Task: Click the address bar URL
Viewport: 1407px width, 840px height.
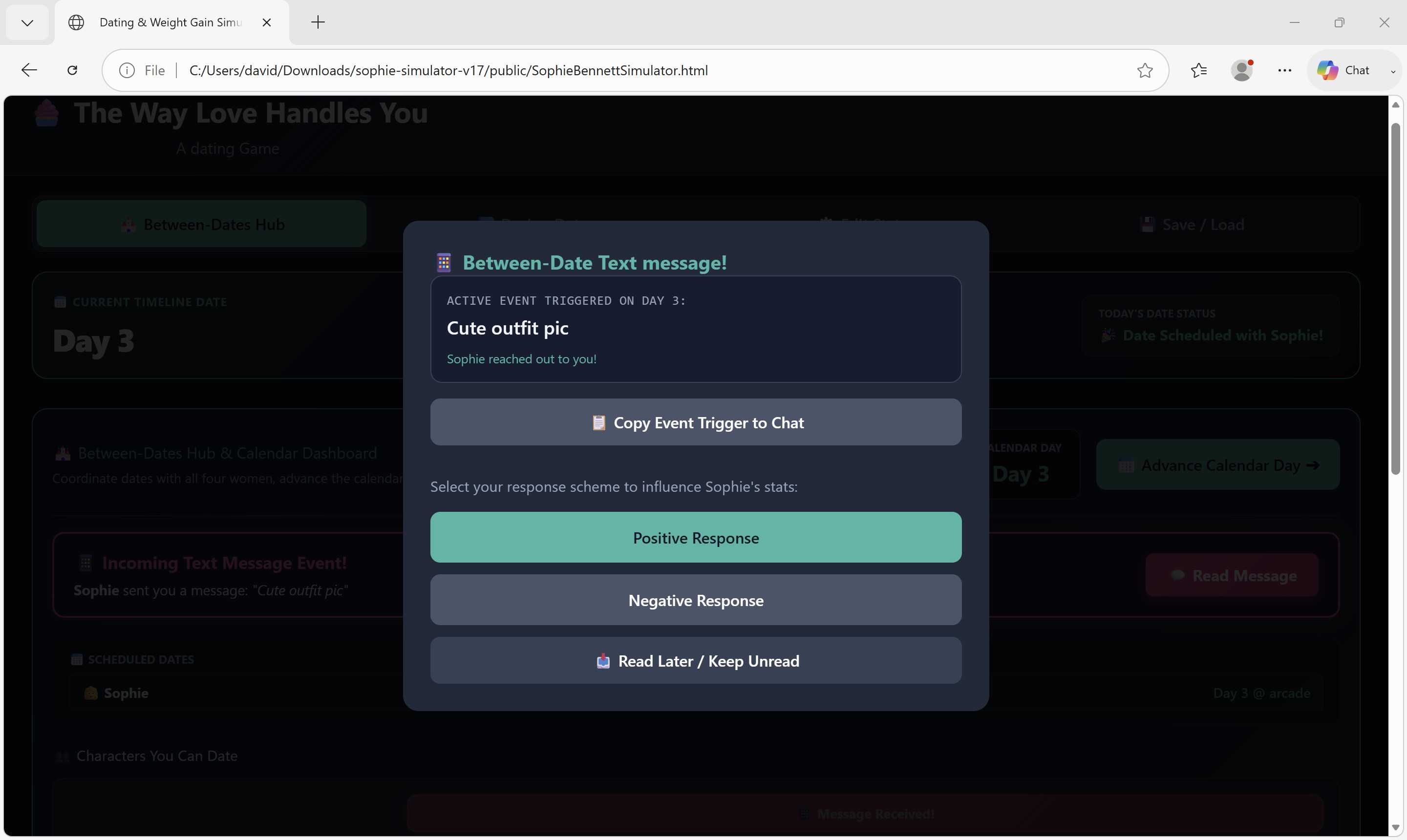Action: pos(448,70)
